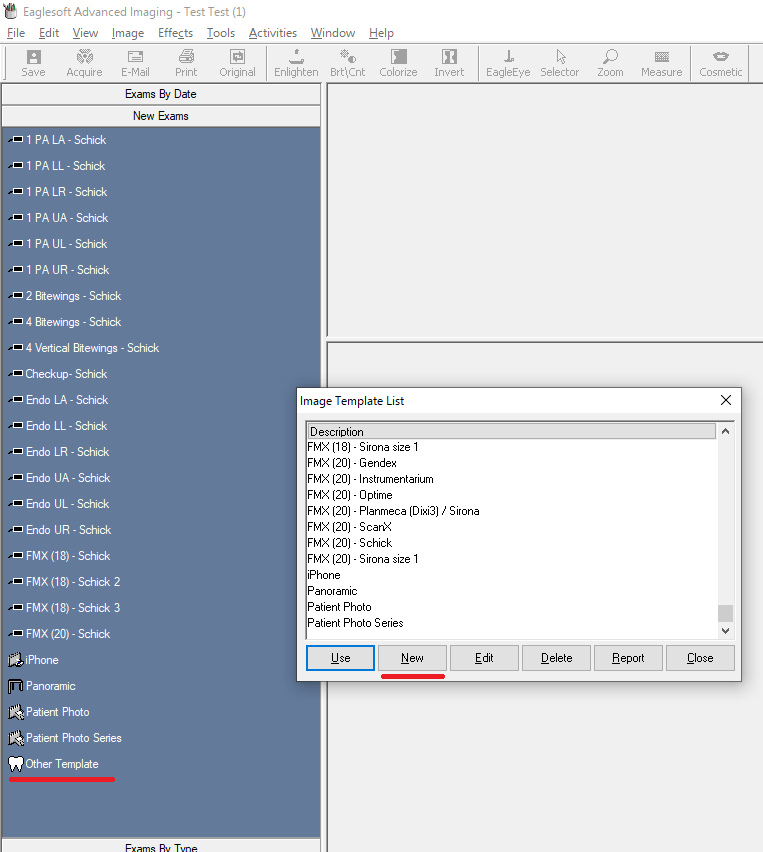Select FMX (20) - Optime template
The height and width of the screenshot is (852, 763).
[349, 495]
